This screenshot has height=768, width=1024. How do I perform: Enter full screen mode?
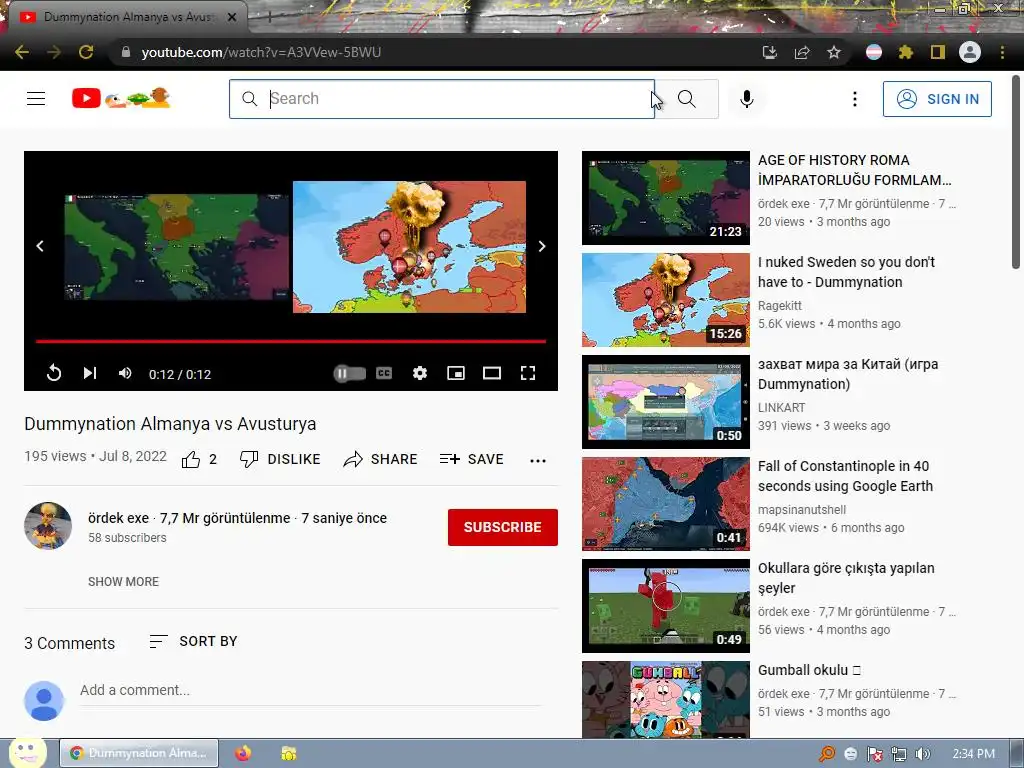click(528, 373)
